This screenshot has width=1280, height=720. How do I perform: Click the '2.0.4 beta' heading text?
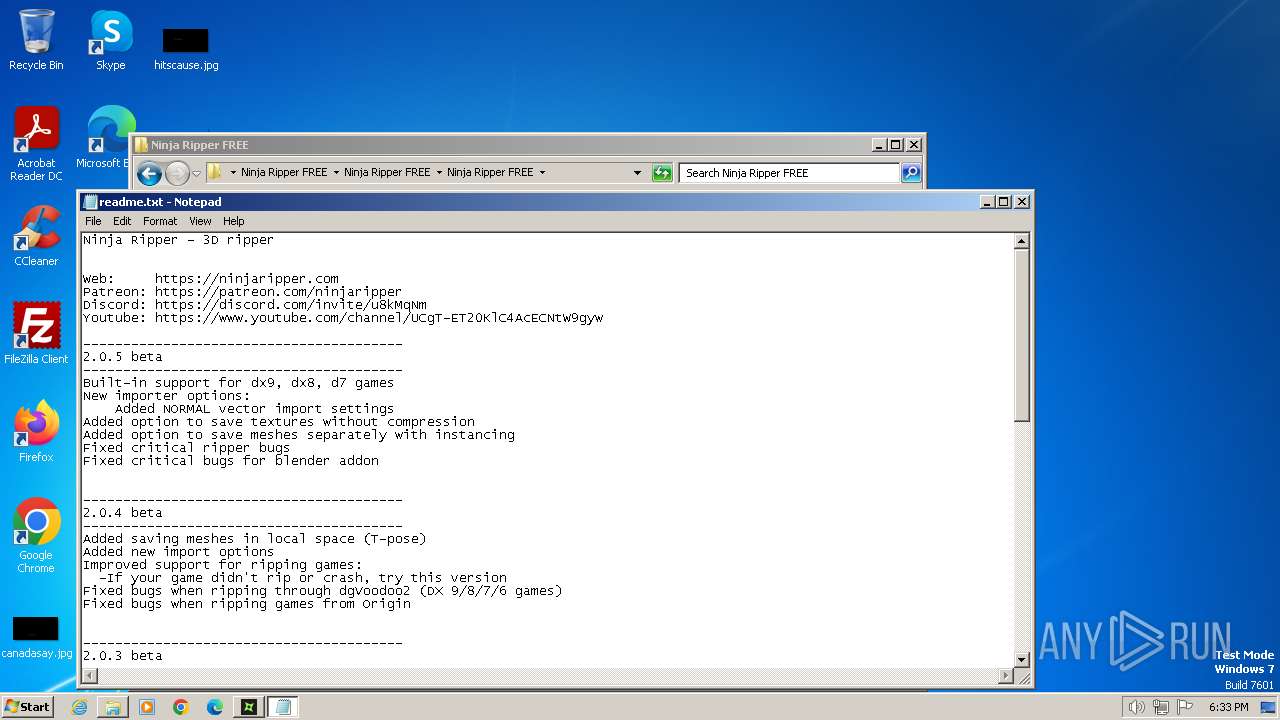(x=122, y=513)
